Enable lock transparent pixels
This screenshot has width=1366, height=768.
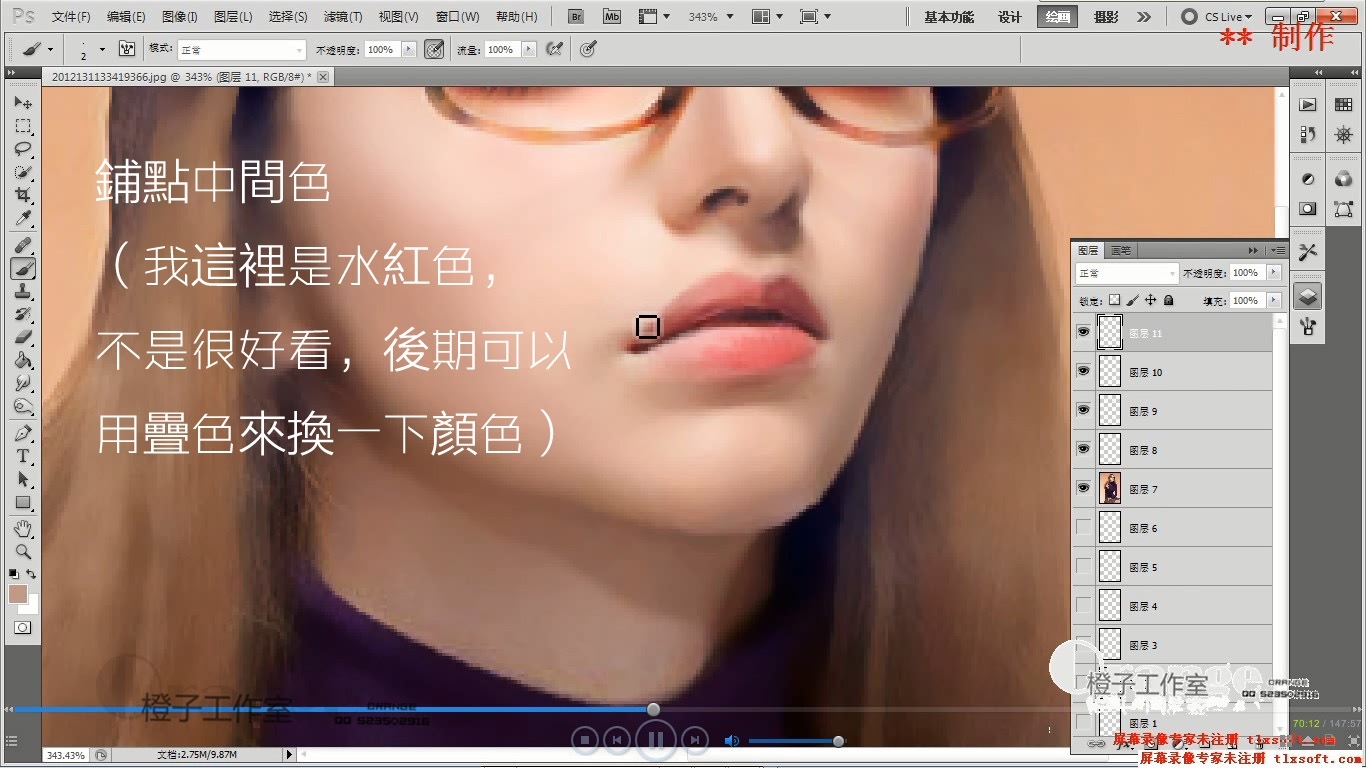(x=1115, y=300)
